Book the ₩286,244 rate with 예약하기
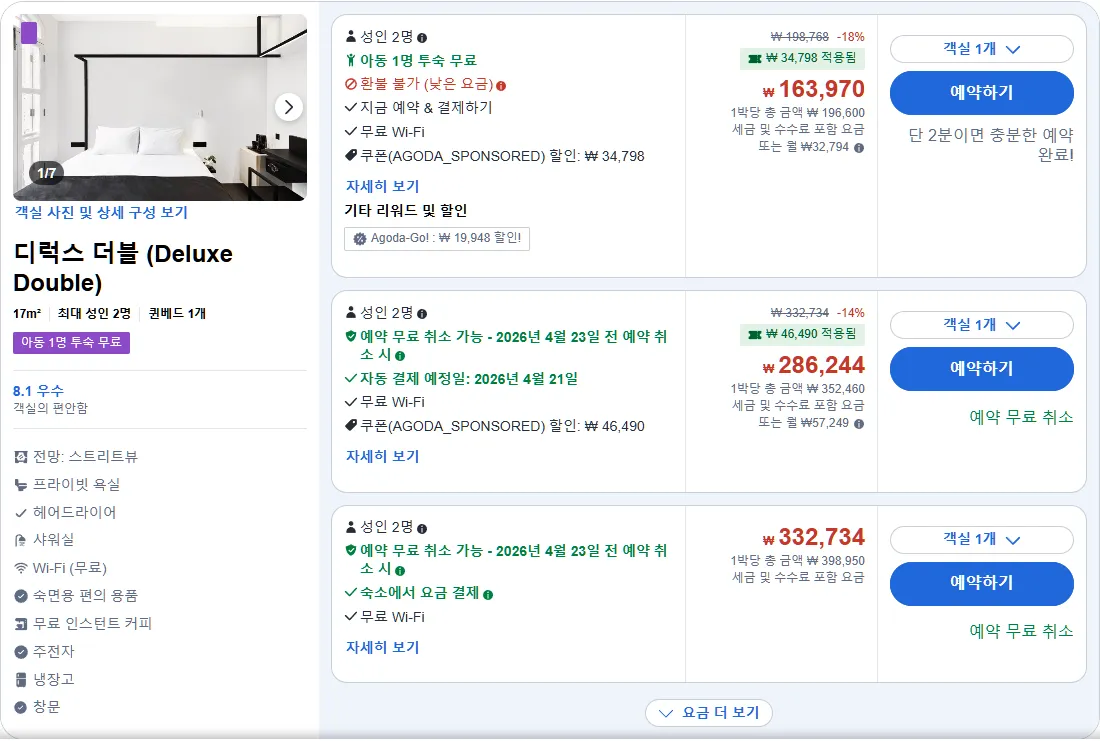 (x=981, y=368)
